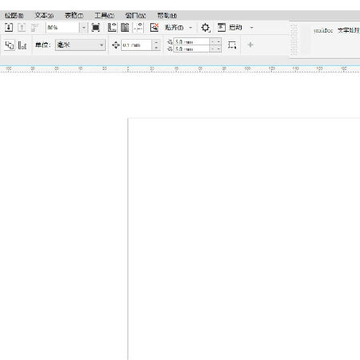Toggle the Show rulers icon

click(112, 28)
